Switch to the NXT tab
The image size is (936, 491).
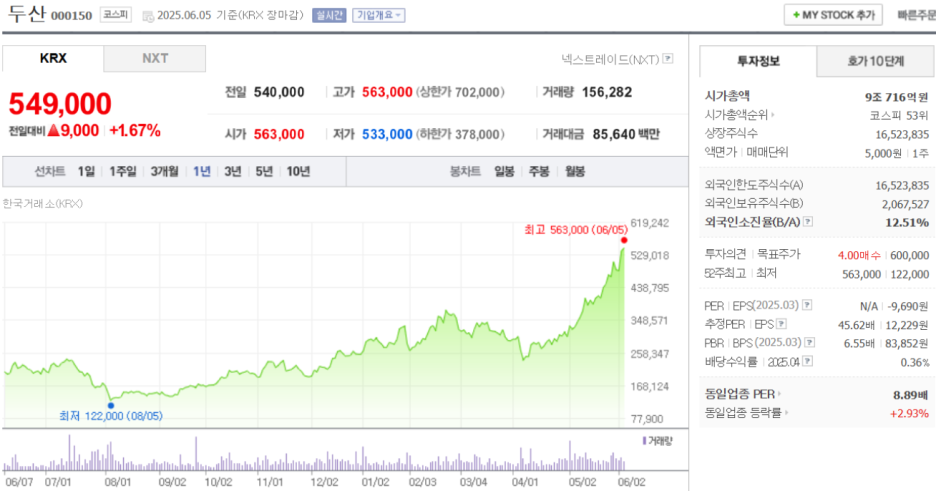tap(155, 58)
